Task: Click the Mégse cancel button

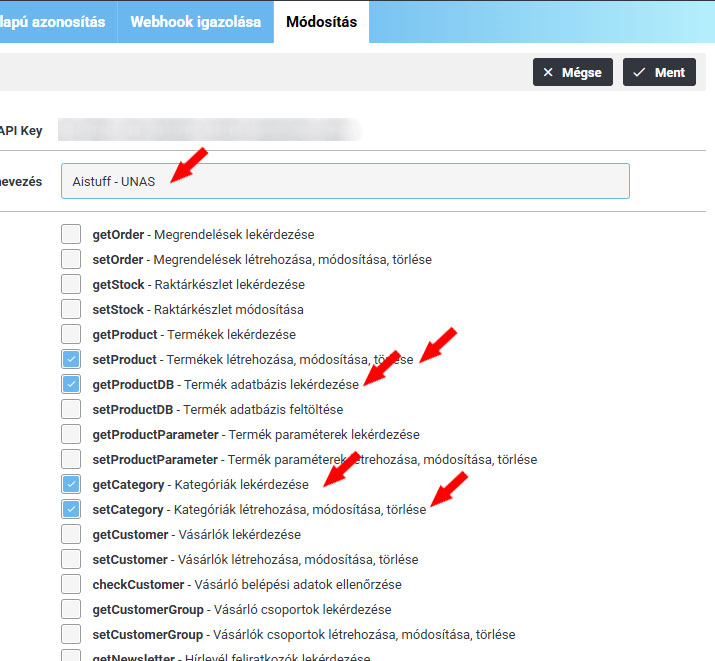Action: pyautogui.click(x=572, y=72)
